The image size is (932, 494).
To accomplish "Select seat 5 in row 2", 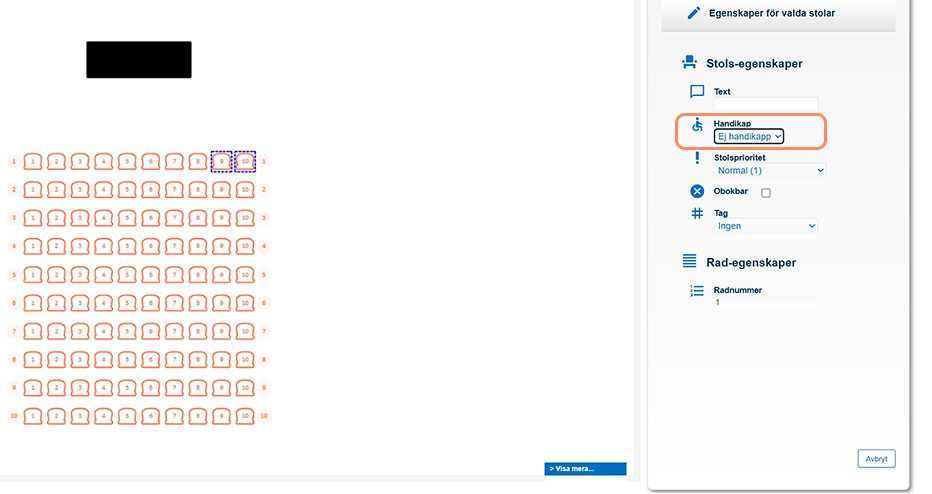I will pos(127,190).
